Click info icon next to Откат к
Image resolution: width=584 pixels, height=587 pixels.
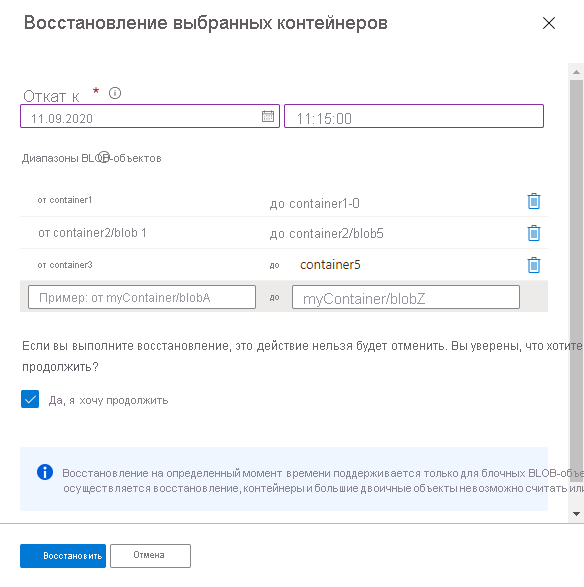tap(115, 93)
